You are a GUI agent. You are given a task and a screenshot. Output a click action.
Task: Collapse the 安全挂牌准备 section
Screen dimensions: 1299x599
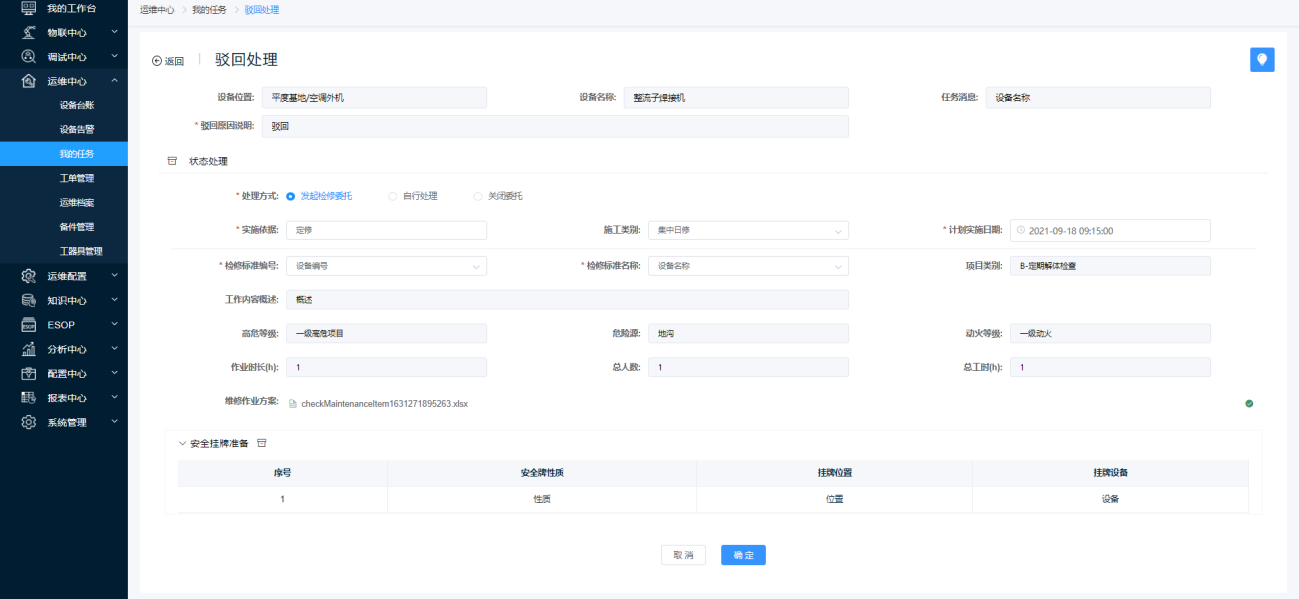pos(182,443)
